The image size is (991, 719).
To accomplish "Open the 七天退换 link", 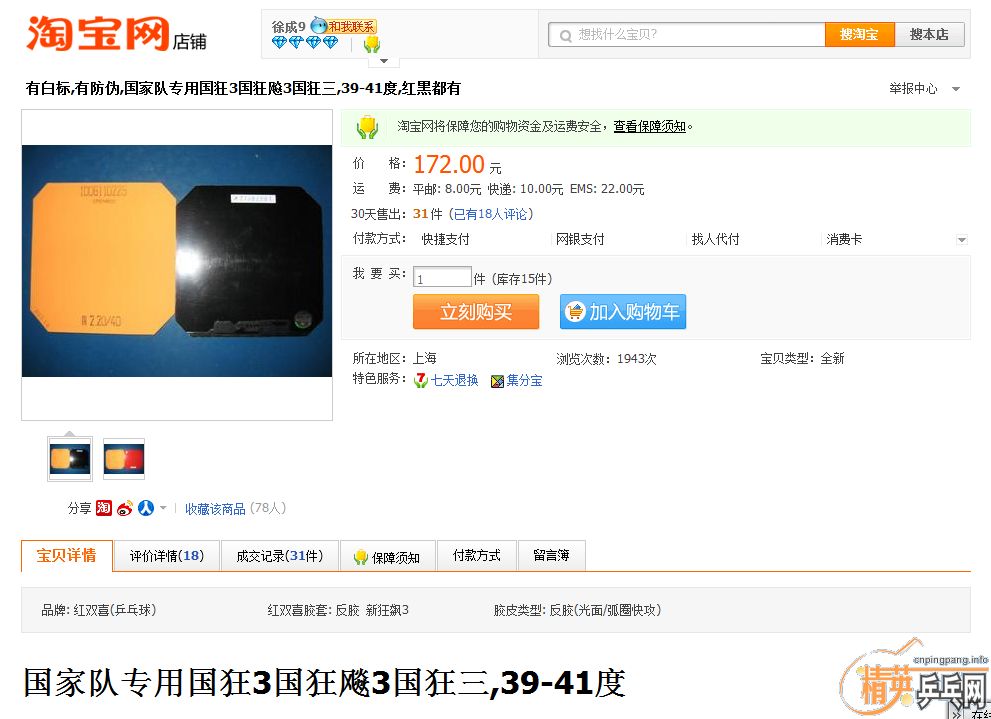I will pyautogui.click(x=454, y=380).
